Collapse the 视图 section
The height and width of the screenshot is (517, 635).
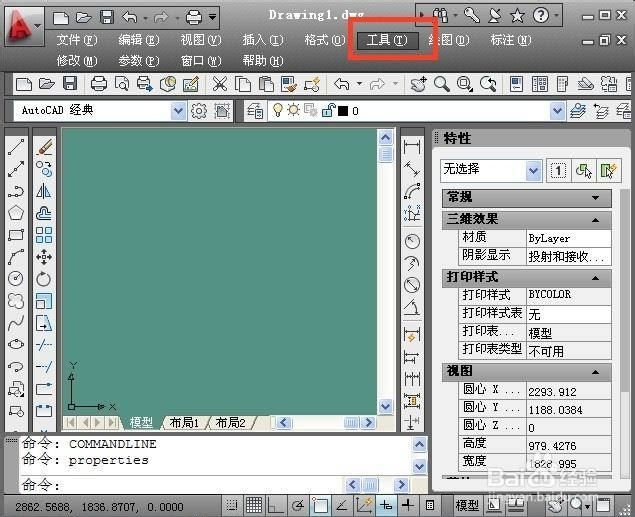pyautogui.click(x=595, y=372)
